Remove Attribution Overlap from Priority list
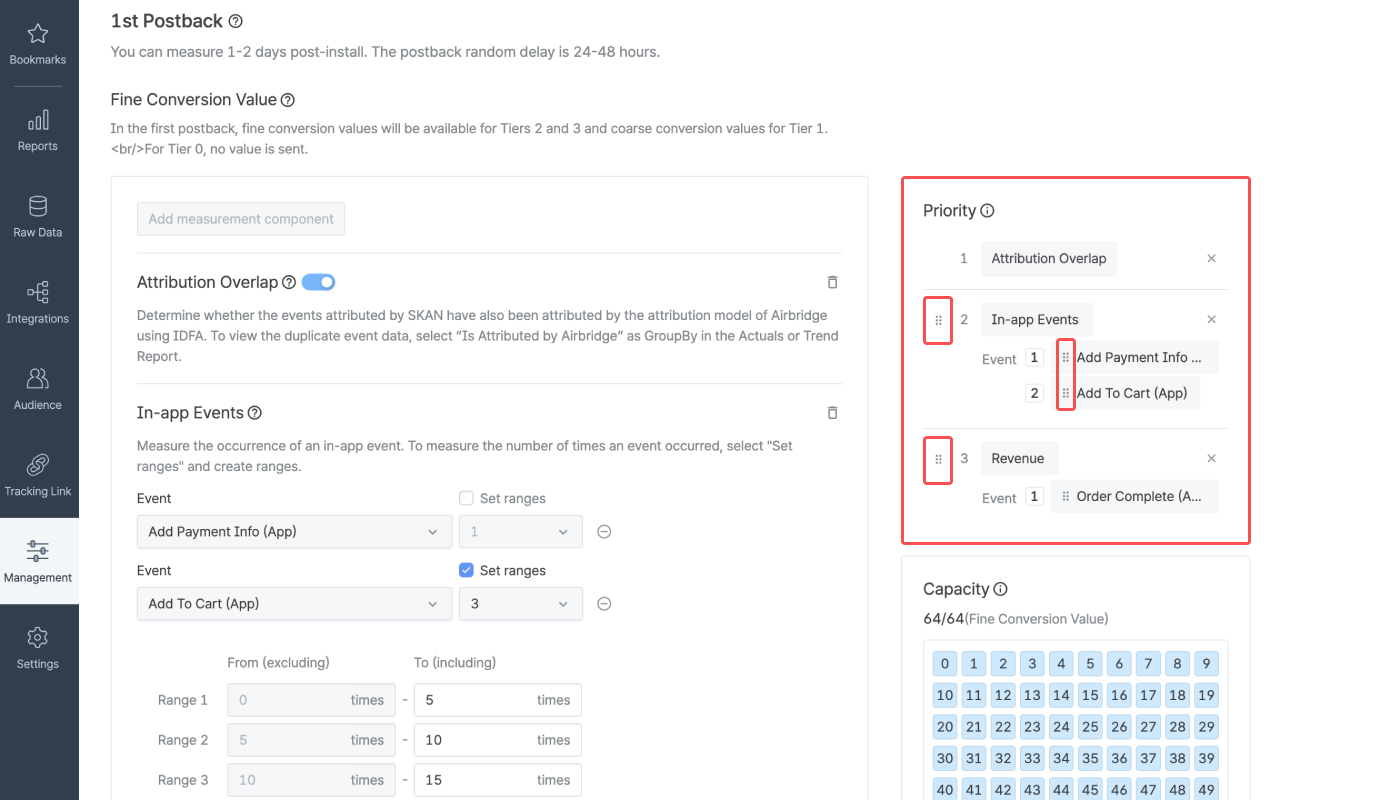 click(1211, 259)
